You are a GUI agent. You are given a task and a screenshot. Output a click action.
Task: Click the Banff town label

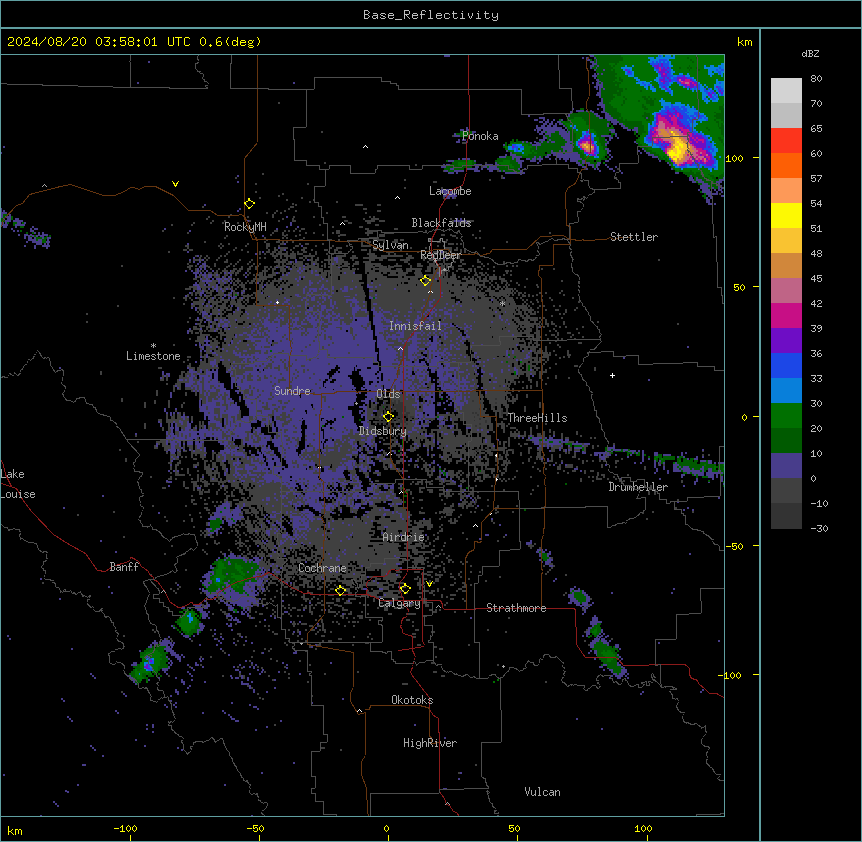click(x=124, y=567)
